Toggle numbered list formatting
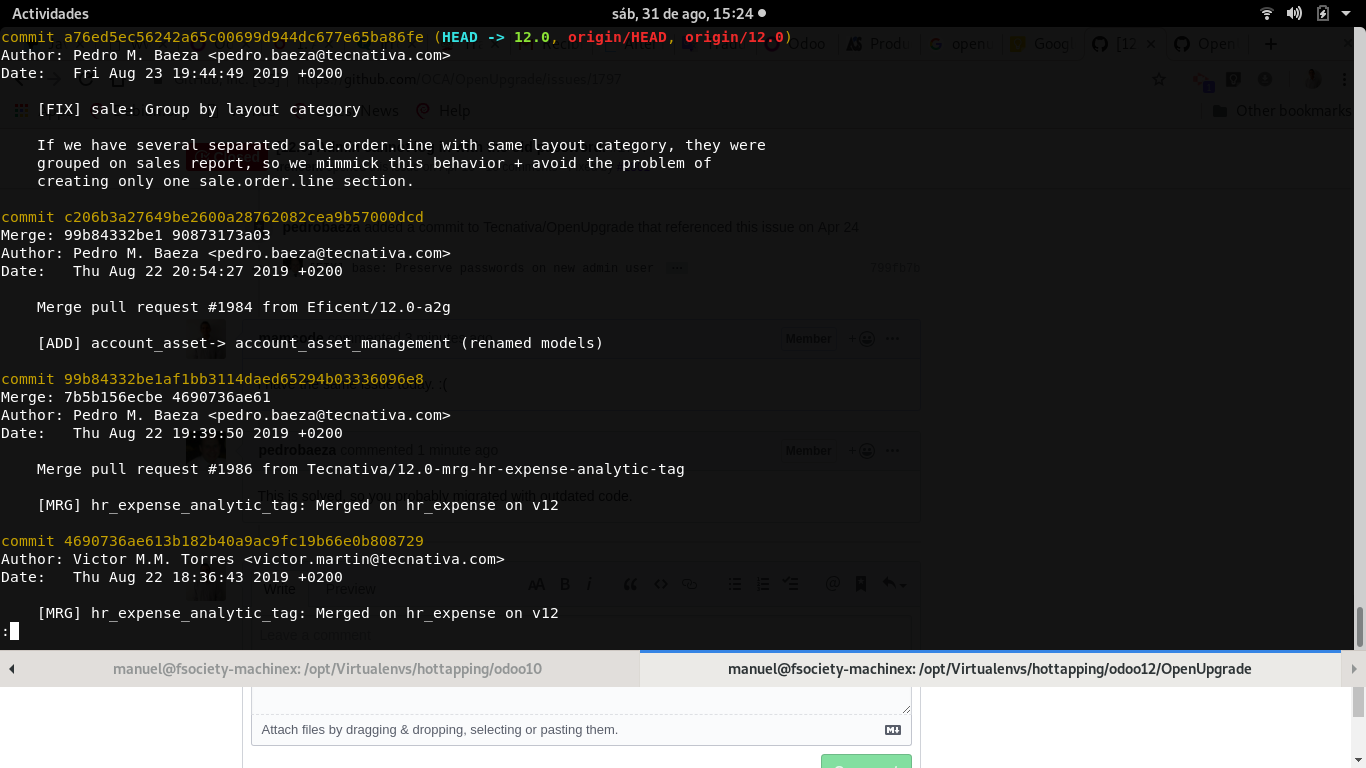This screenshot has width=1366, height=768. click(x=762, y=584)
